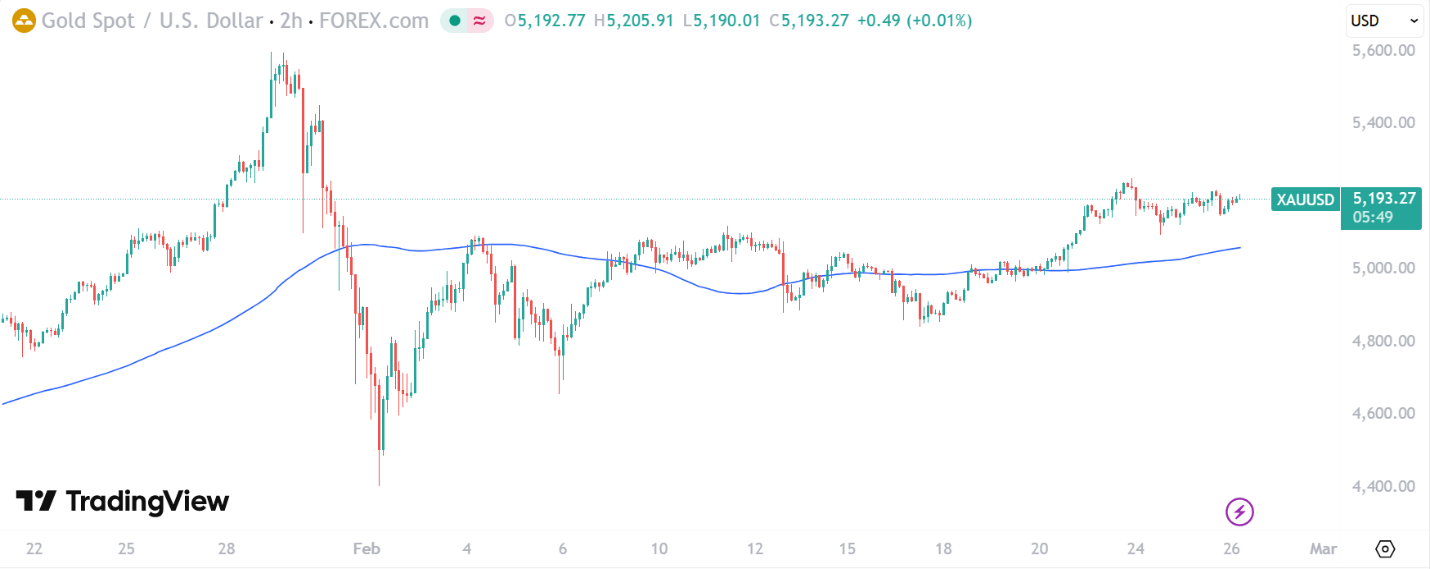1430x569 pixels.
Task: Click the 20 date label on time axis
Action: click(1040, 549)
